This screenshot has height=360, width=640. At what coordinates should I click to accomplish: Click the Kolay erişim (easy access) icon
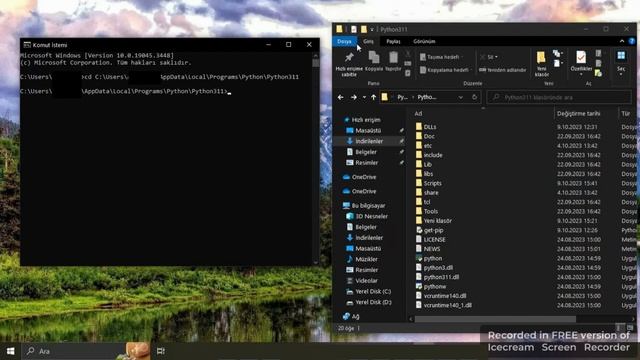558,63
